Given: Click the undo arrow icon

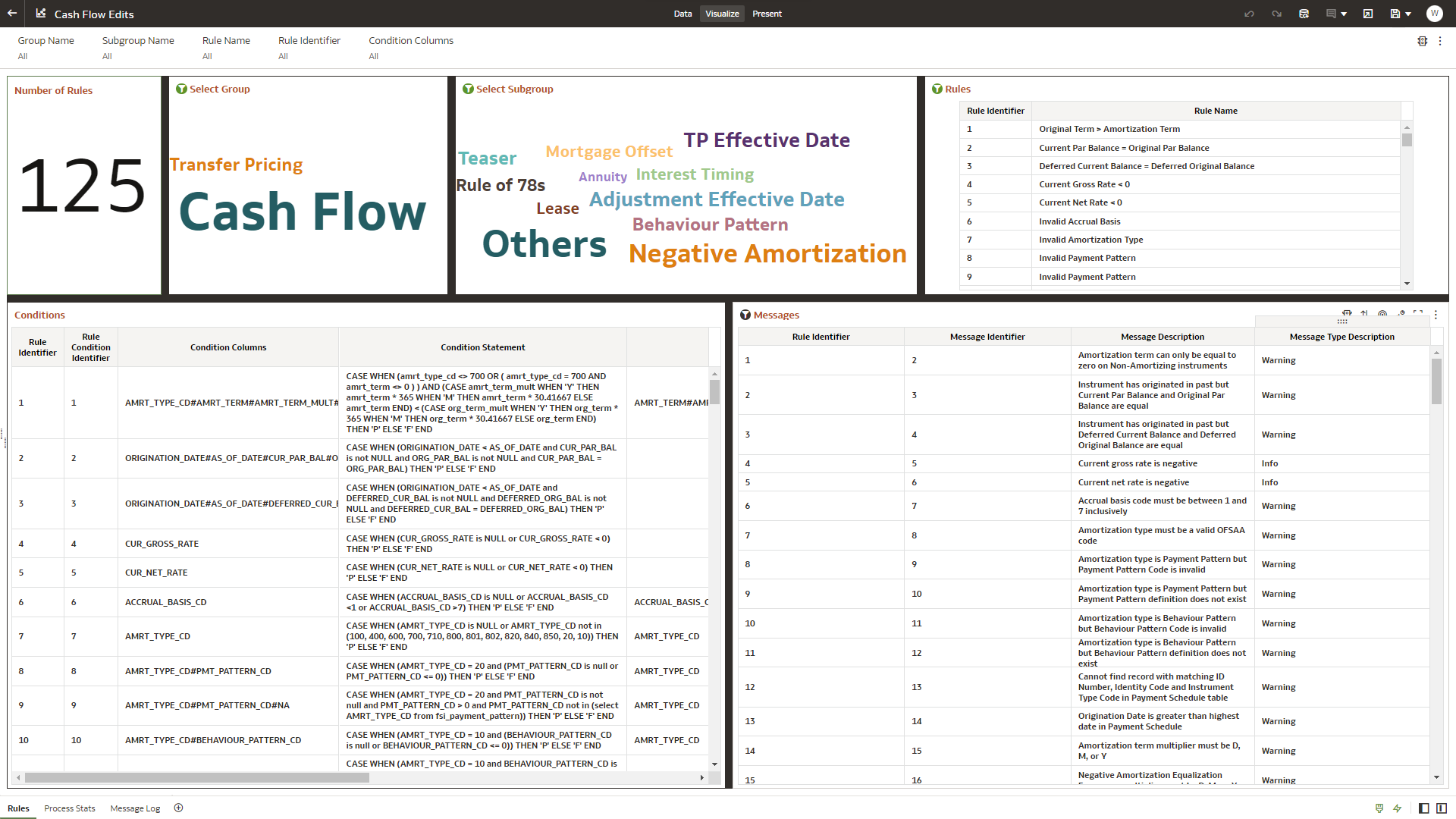Looking at the screenshot, I should (x=1249, y=14).
